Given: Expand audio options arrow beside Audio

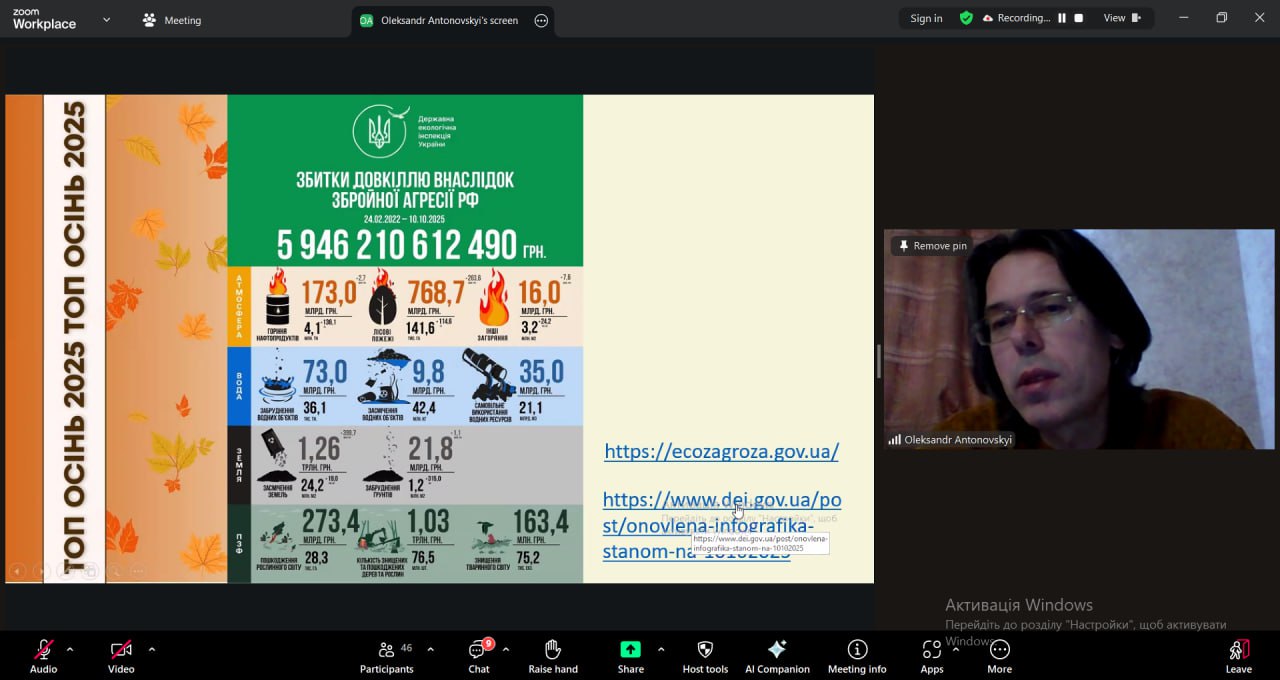Looking at the screenshot, I should point(70,649).
